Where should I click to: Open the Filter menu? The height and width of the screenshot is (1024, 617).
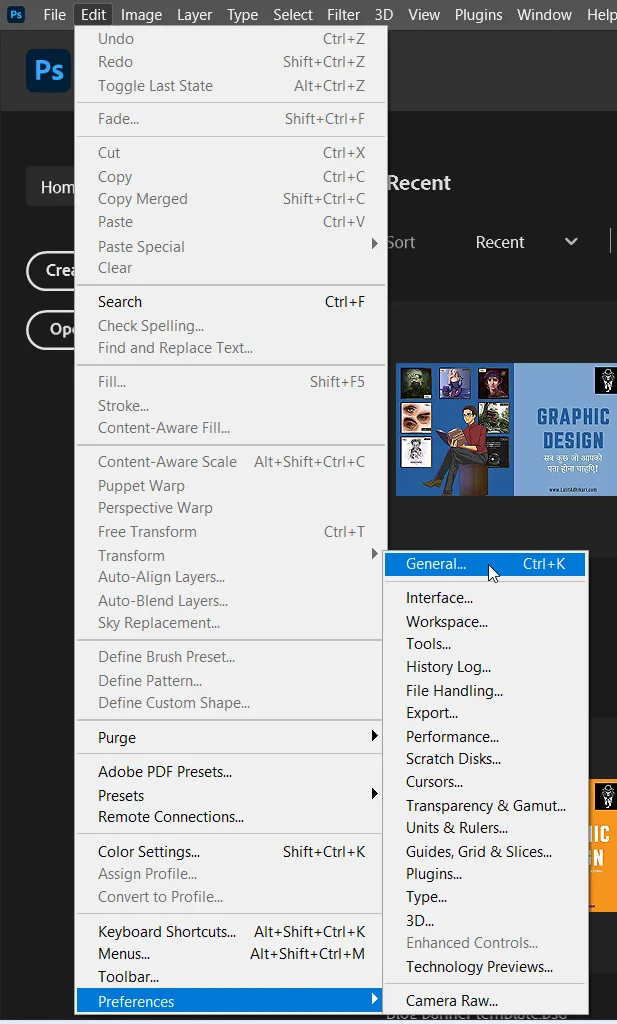pos(343,14)
